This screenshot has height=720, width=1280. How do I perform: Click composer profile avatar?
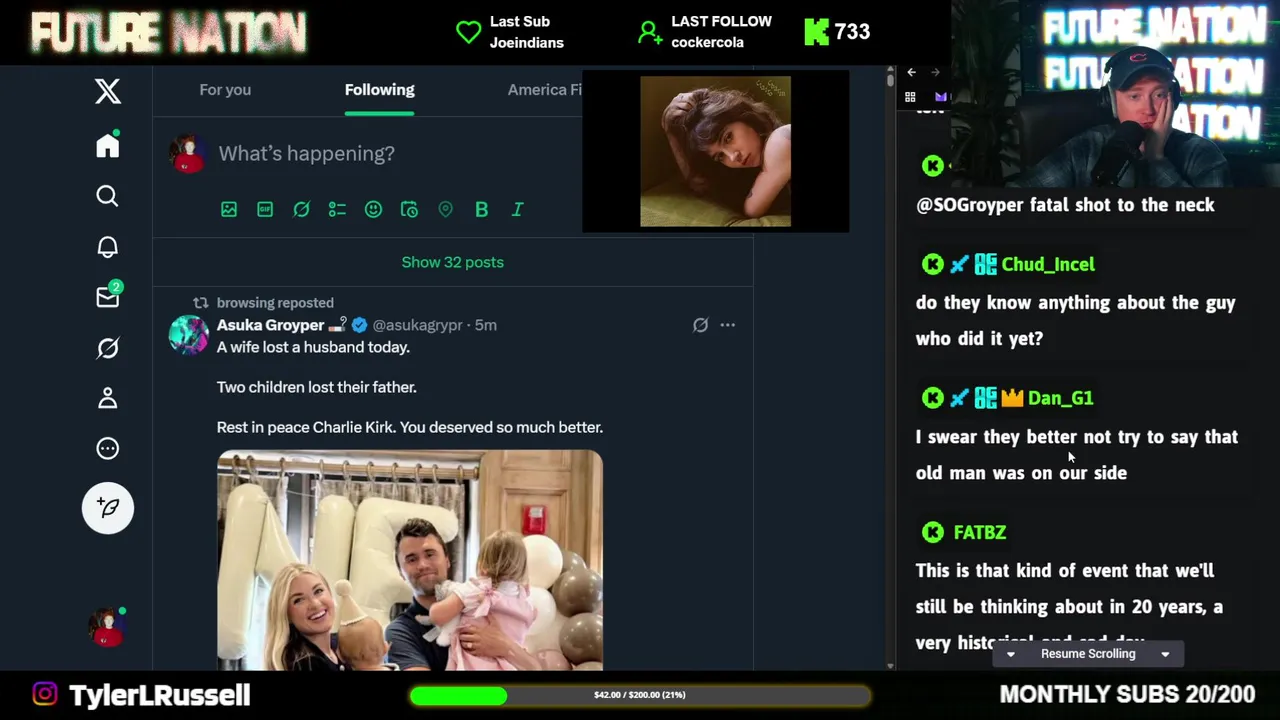click(187, 153)
